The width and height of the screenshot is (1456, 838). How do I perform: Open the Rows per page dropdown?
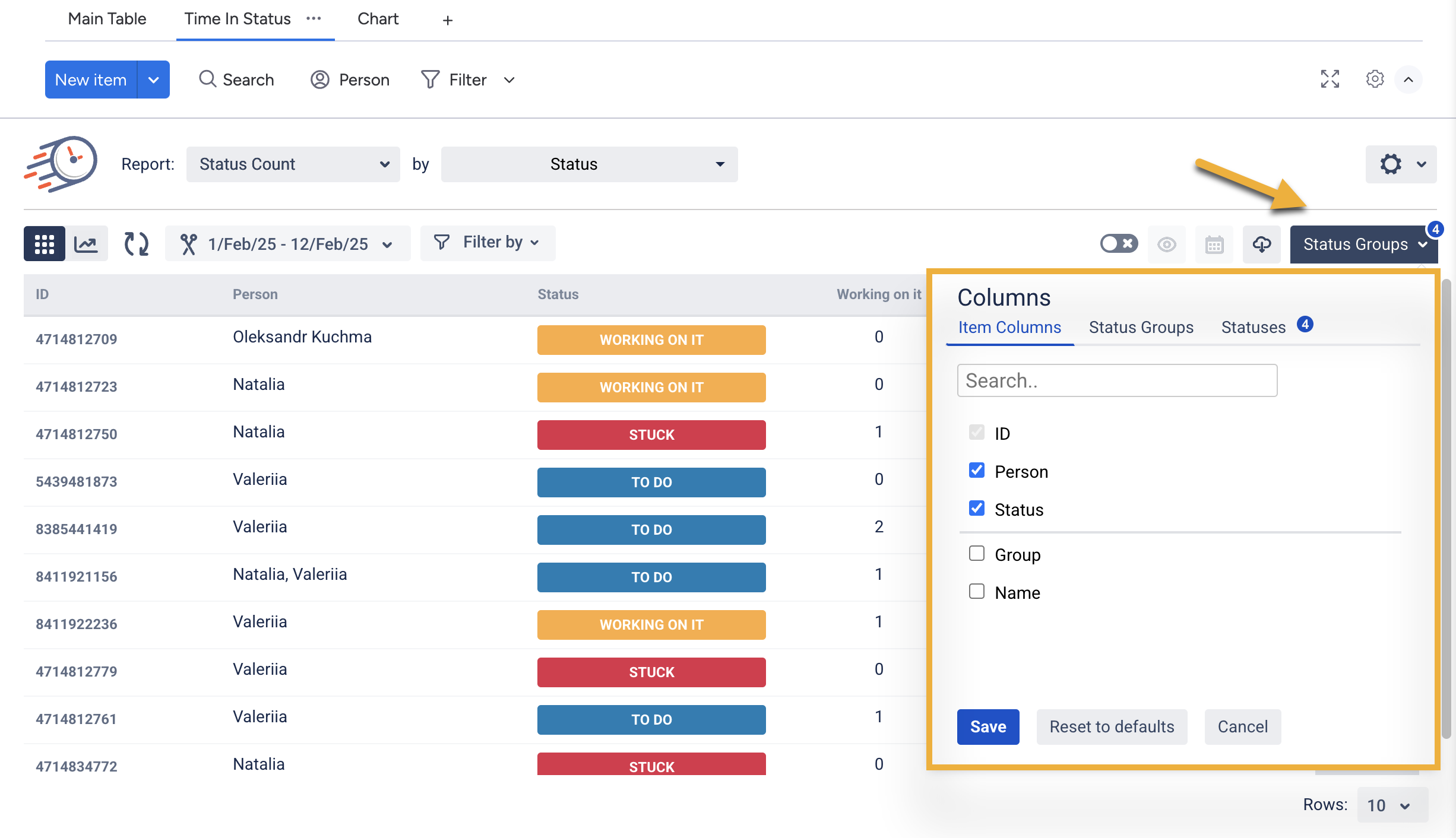pos(1392,805)
